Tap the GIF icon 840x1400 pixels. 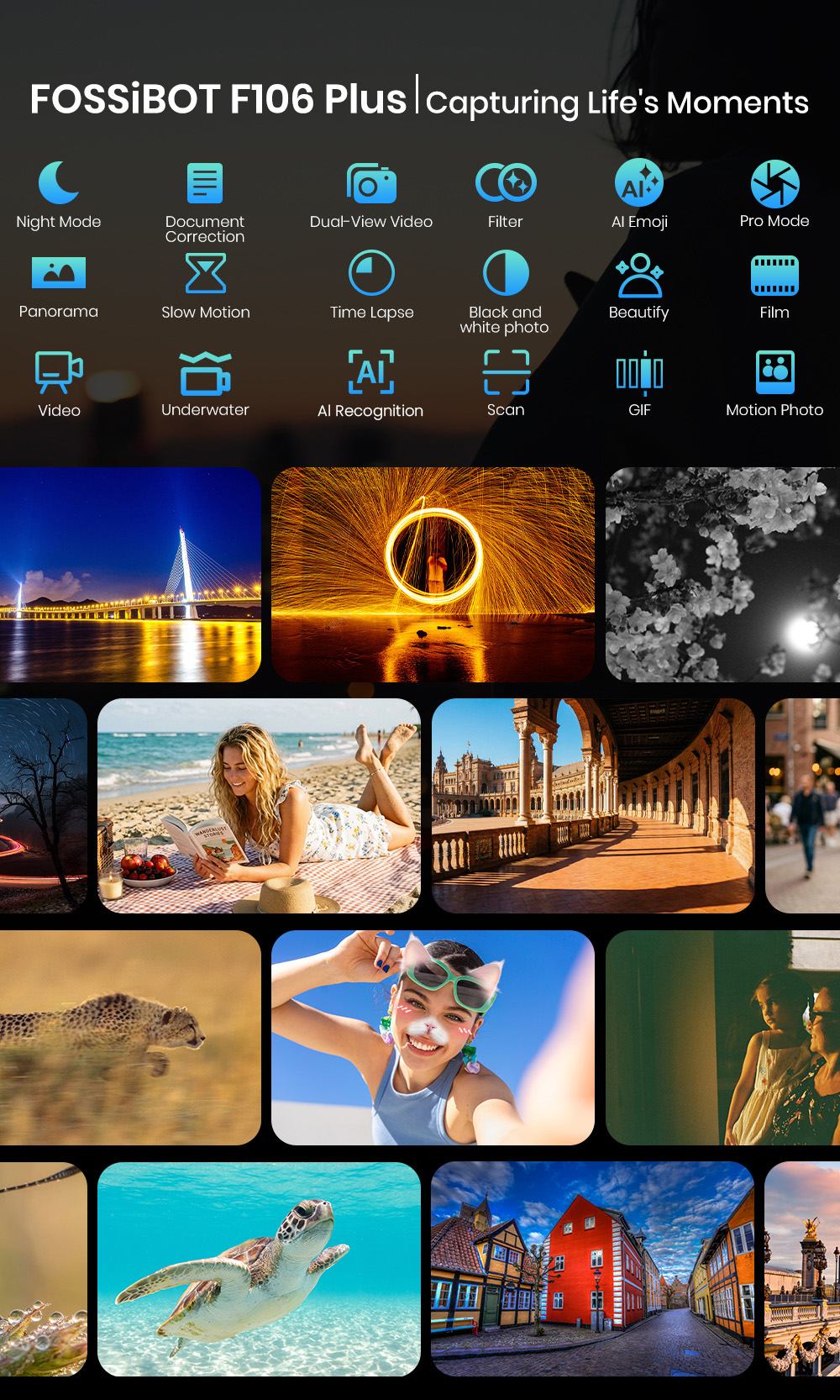[x=639, y=373]
